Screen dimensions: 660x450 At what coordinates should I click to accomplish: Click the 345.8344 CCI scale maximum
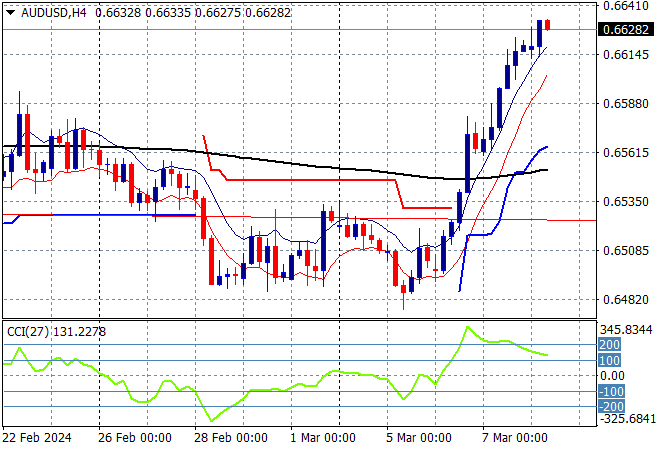628,329
